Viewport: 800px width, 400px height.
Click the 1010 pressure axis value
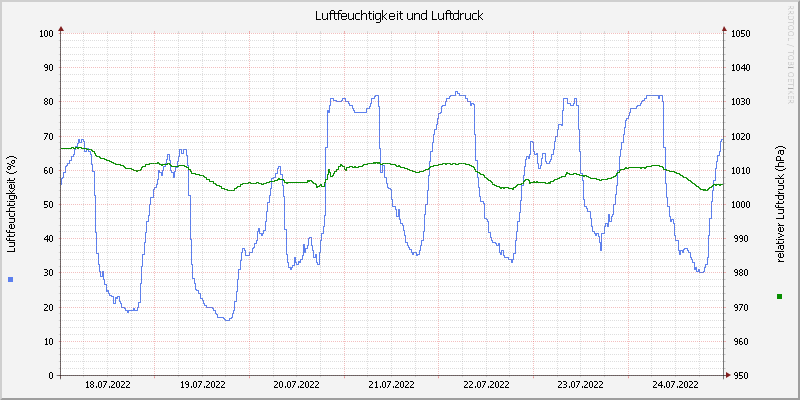pos(740,170)
